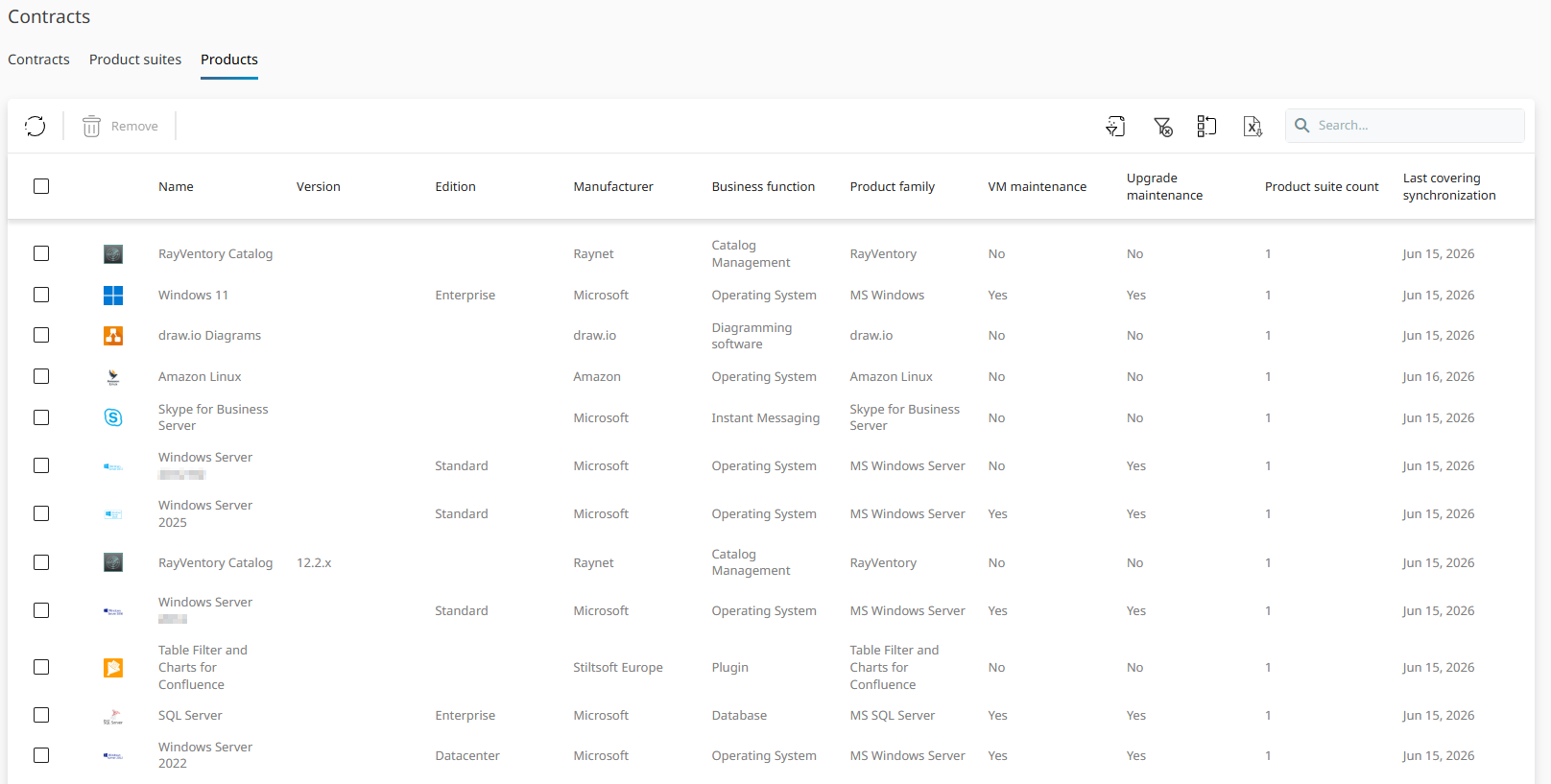Sort by Product suite count header
This screenshot has width=1551, height=784.
1322,187
